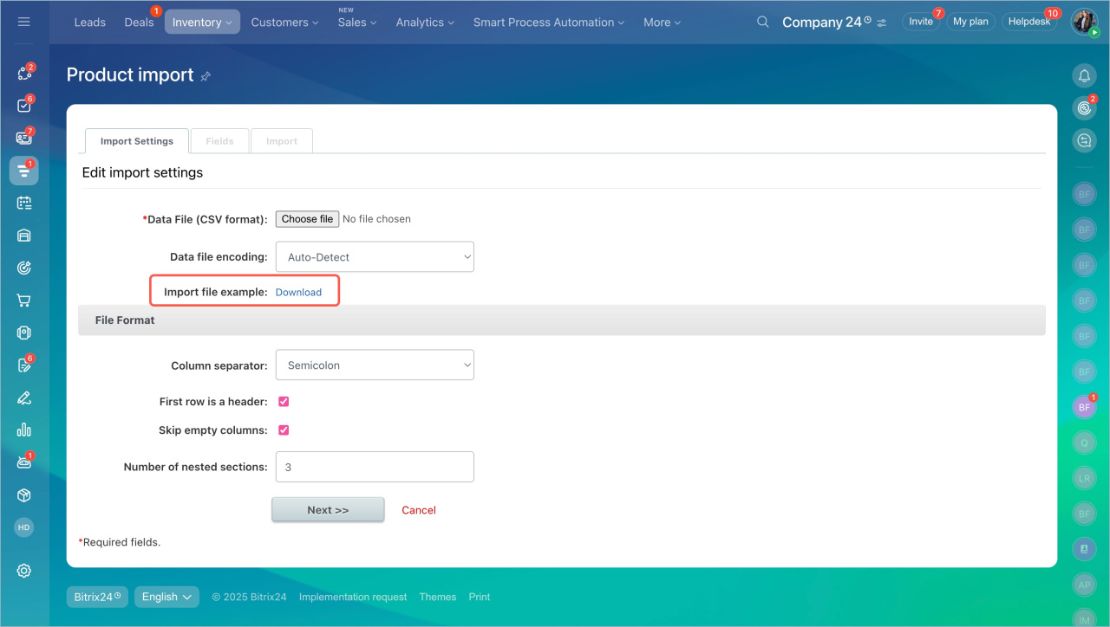Open the hamburger menu icon

(23, 22)
